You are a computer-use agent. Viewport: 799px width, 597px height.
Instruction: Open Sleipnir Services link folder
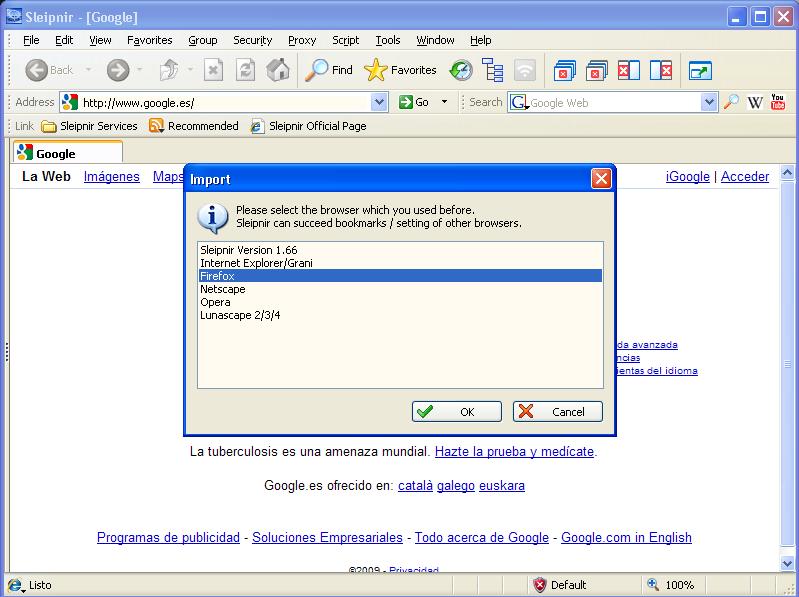(89, 126)
